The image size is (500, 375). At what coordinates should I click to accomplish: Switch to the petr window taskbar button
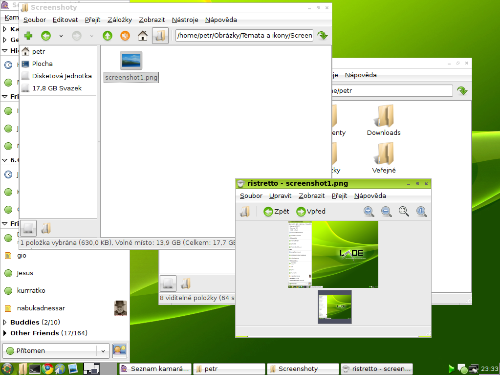tap(230, 369)
